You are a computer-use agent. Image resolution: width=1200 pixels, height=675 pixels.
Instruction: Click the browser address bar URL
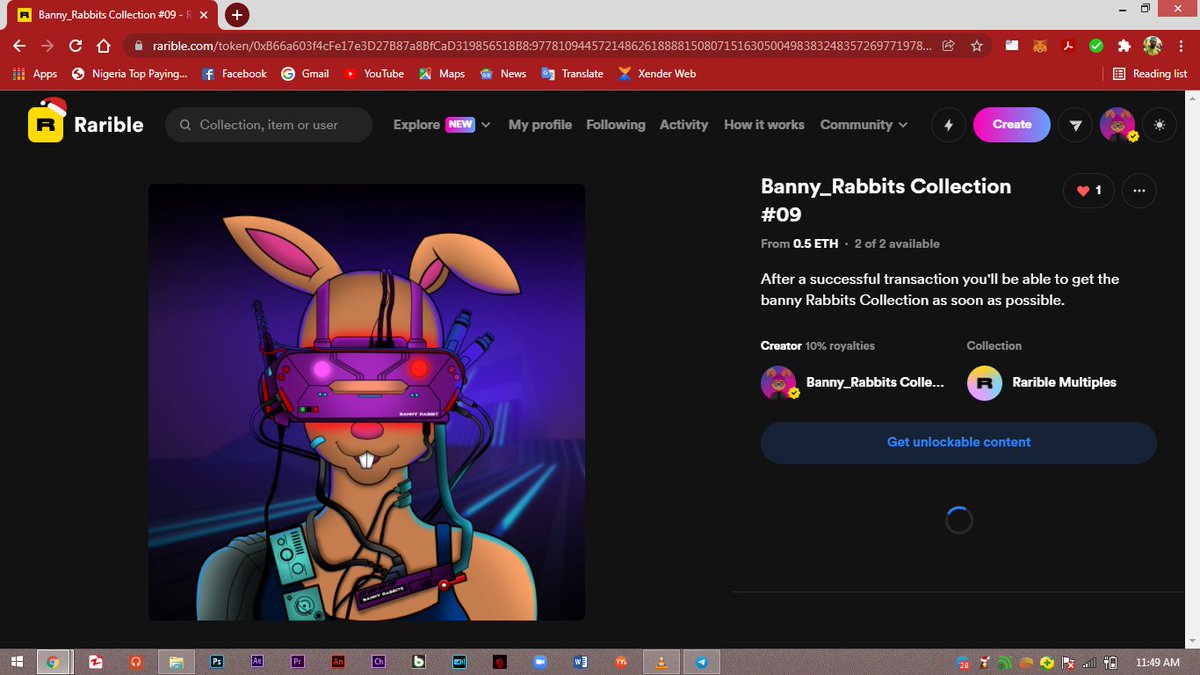click(541, 46)
